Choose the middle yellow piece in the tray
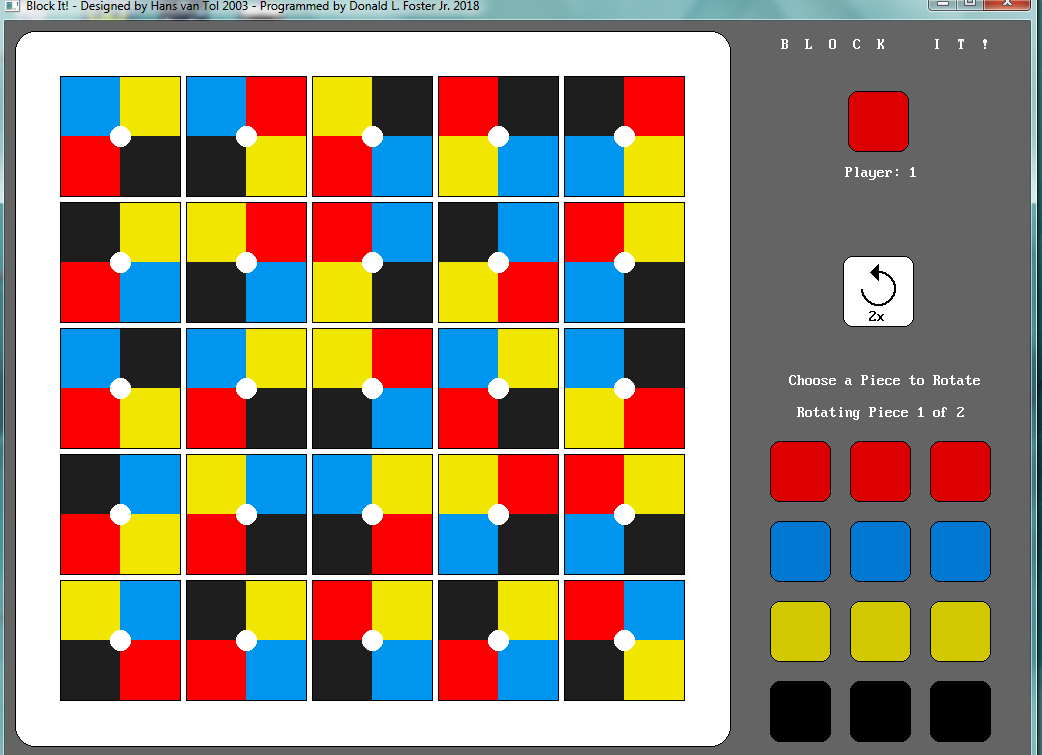The height and width of the screenshot is (755, 1042). click(x=880, y=631)
